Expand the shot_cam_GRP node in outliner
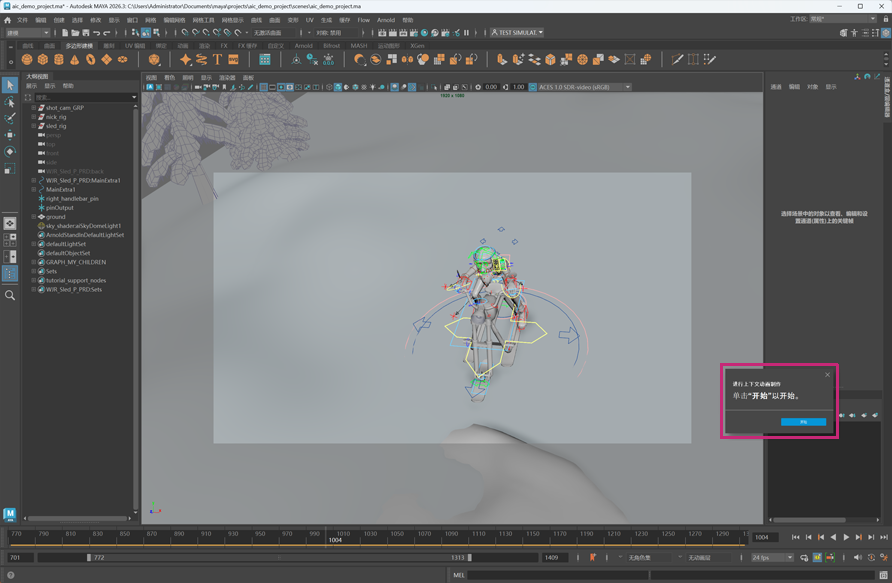The image size is (892, 583). coord(33,108)
